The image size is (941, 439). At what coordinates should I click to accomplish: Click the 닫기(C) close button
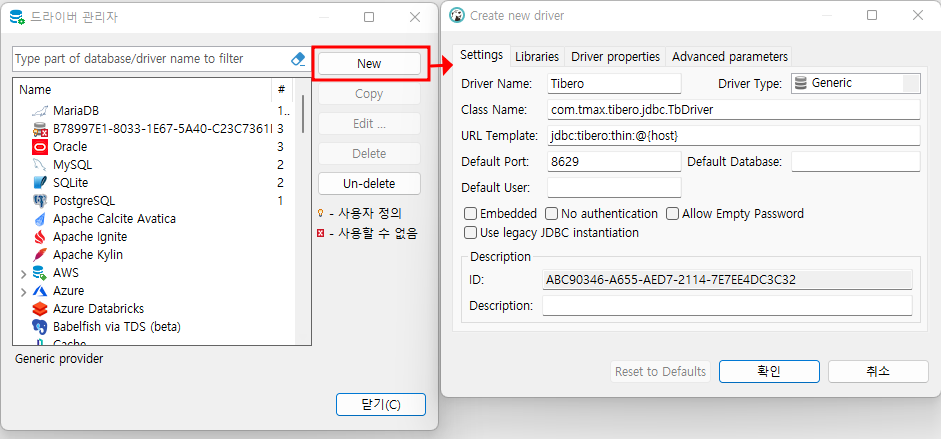coord(381,404)
